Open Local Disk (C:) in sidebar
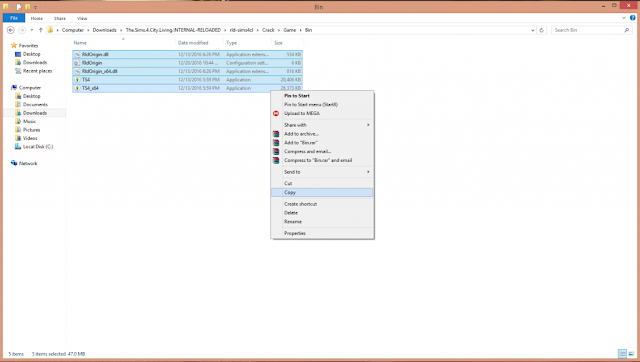The height and width of the screenshot is (362, 640). coord(38,147)
